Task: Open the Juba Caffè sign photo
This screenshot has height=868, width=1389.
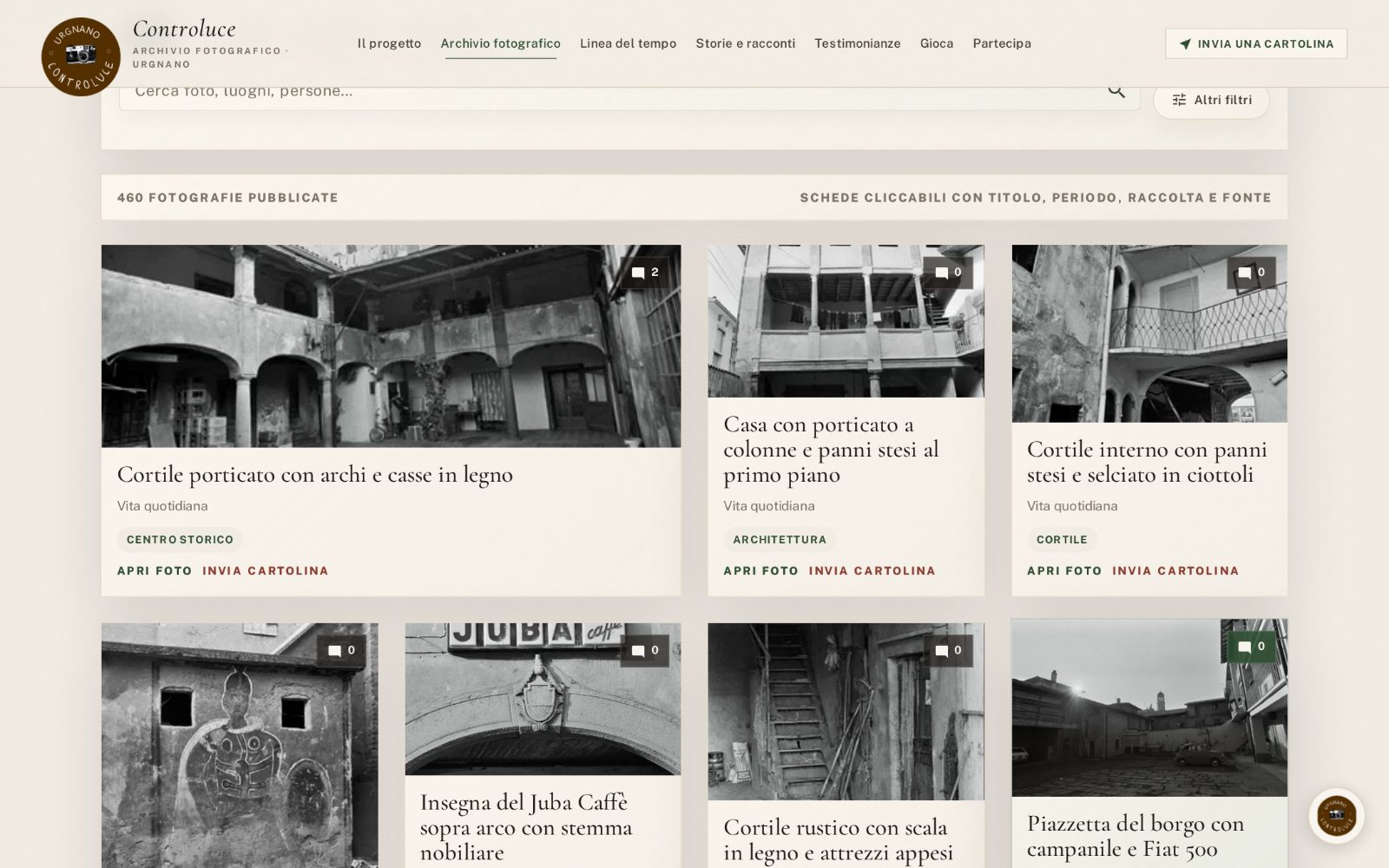Action: (x=543, y=699)
